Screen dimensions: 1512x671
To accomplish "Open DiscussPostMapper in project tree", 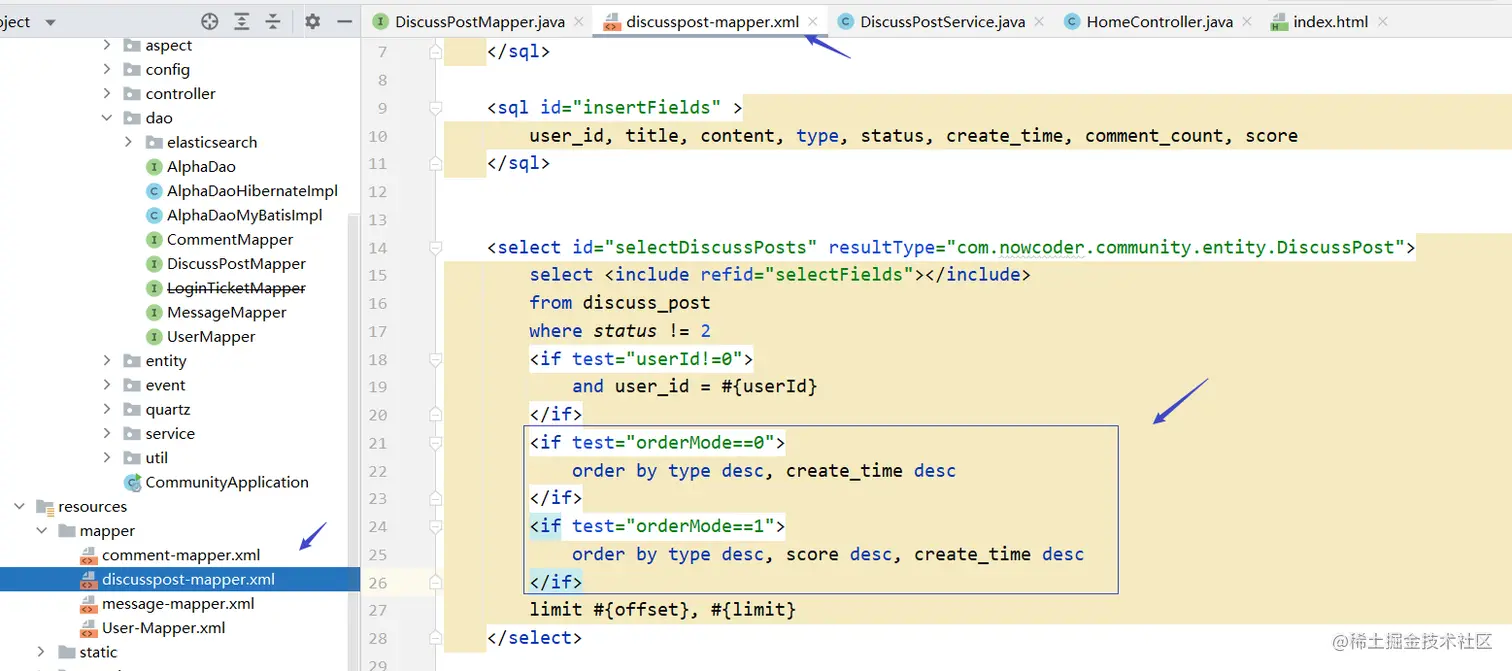I will (x=236, y=263).
